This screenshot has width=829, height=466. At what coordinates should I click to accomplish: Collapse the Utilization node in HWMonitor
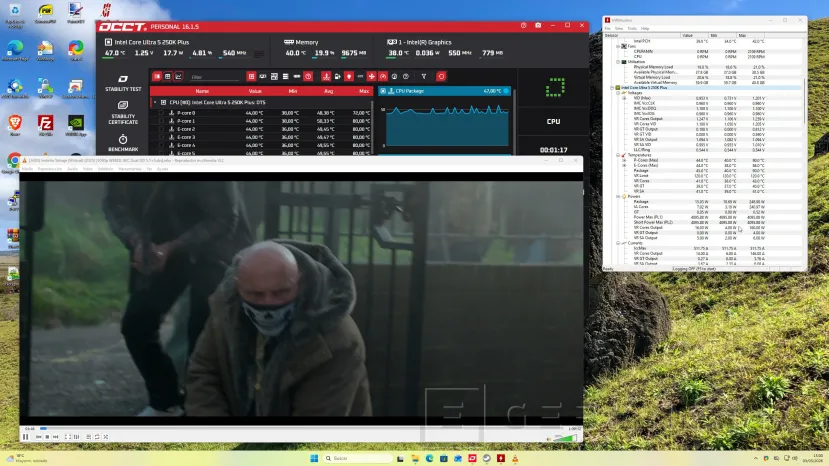[x=618, y=62]
